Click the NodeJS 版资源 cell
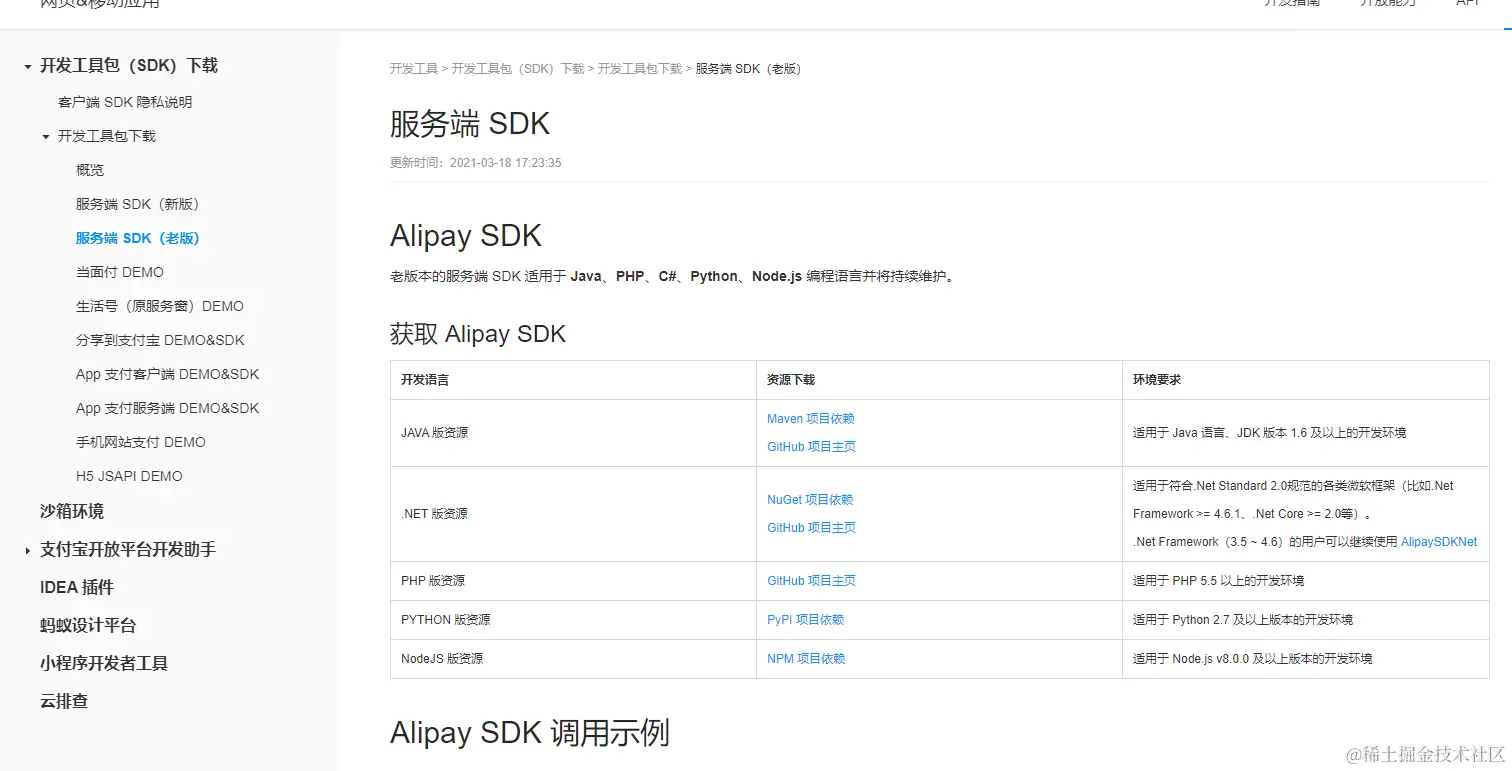Image resolution: width=1512 pixels, height=771 pixels. click(x=573, y=659)
